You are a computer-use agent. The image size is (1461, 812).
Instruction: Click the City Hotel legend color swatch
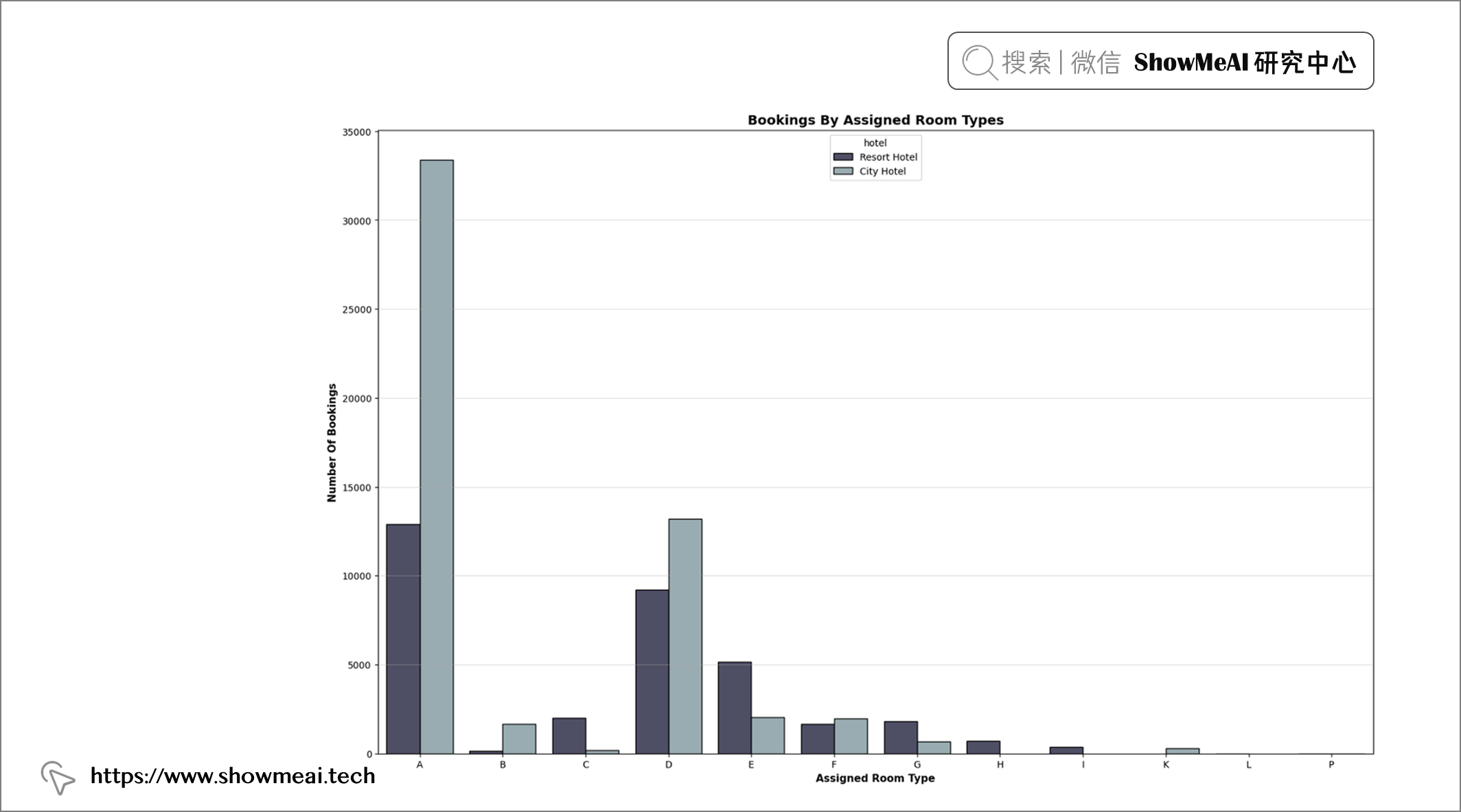843,172
